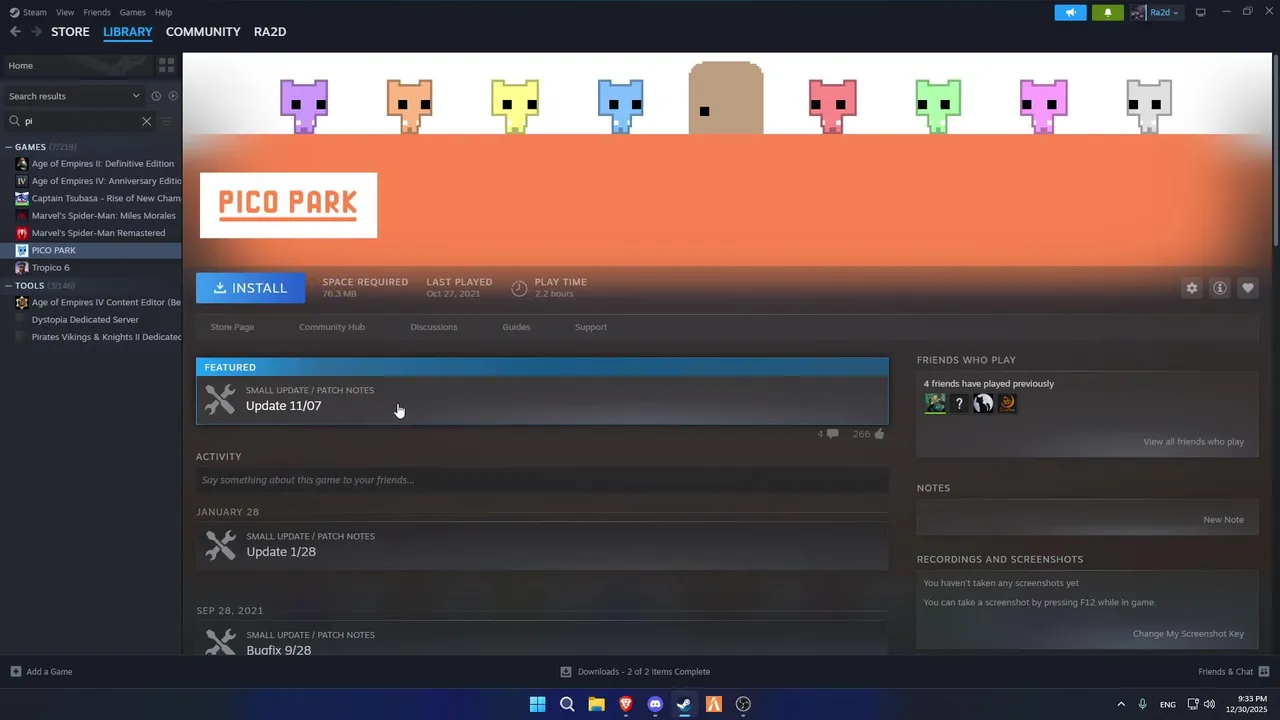Open PICO PARK manage gear icon
This screenshot has height=720, width=1280.
tap(1192, 288)
